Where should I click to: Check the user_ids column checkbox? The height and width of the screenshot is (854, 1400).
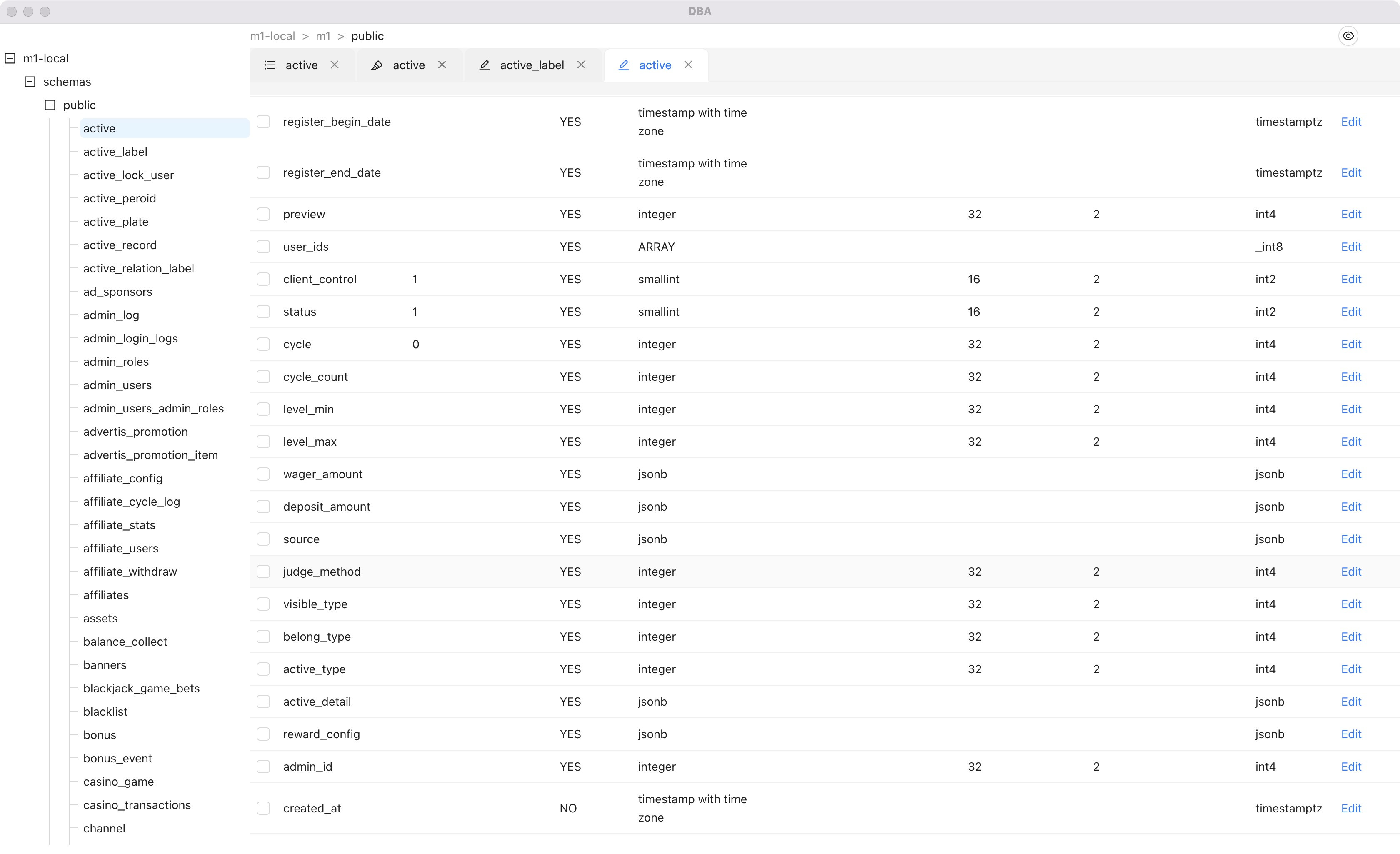263,247
